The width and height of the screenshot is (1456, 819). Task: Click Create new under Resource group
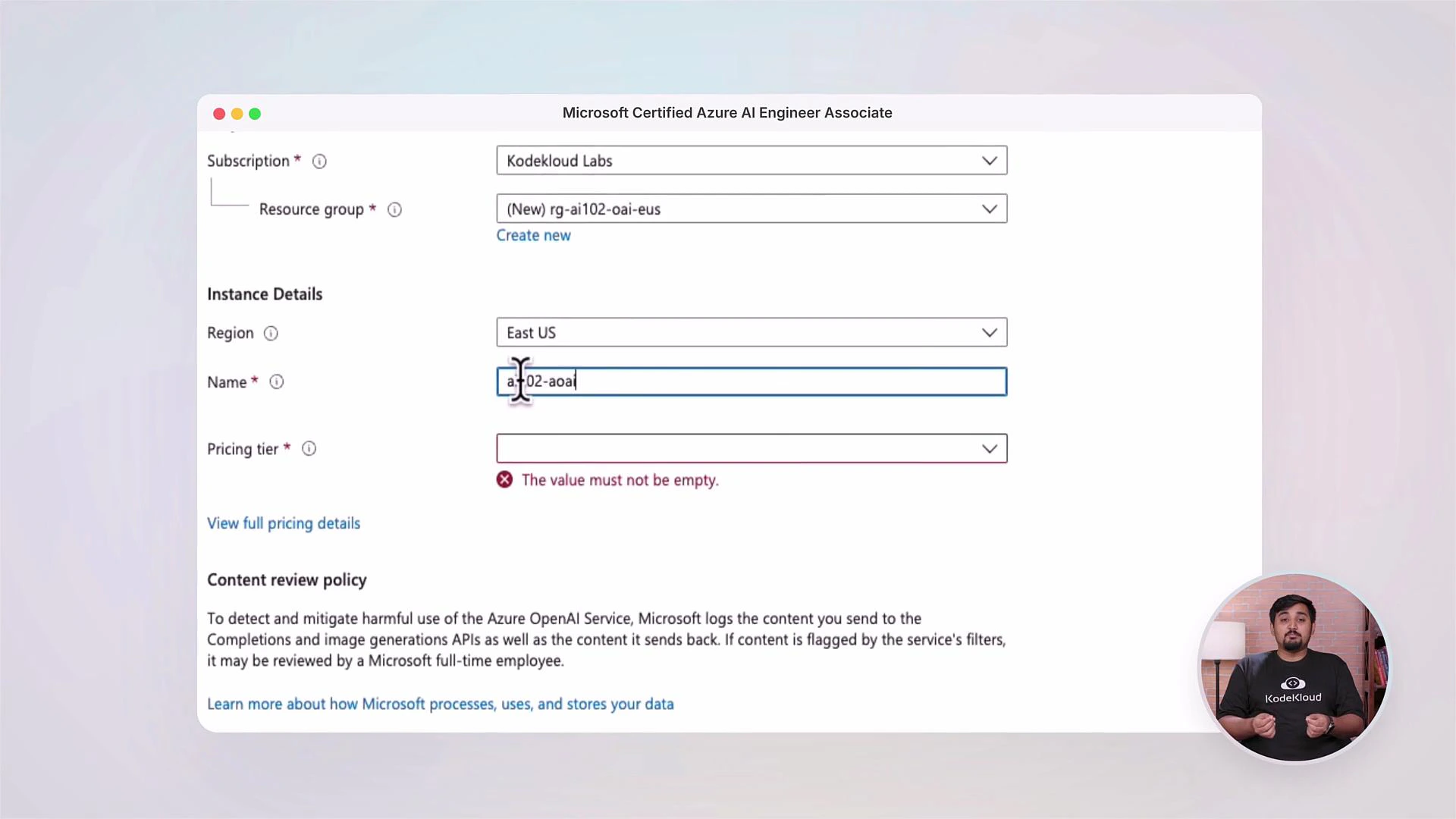[533, 235]
